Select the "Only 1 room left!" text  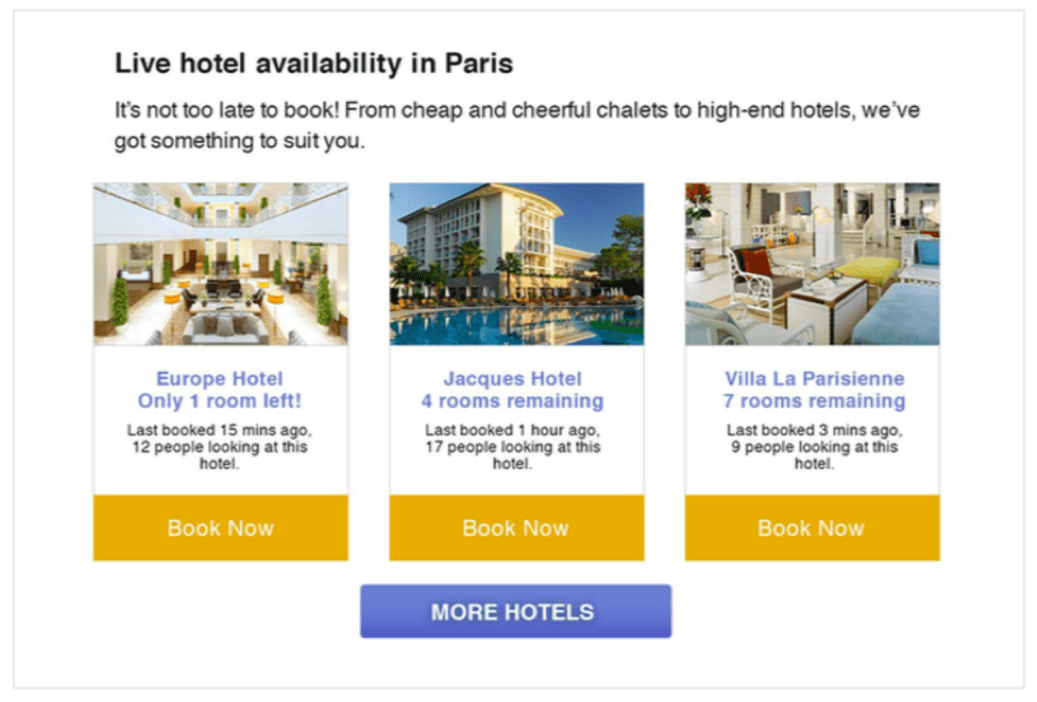220,402
